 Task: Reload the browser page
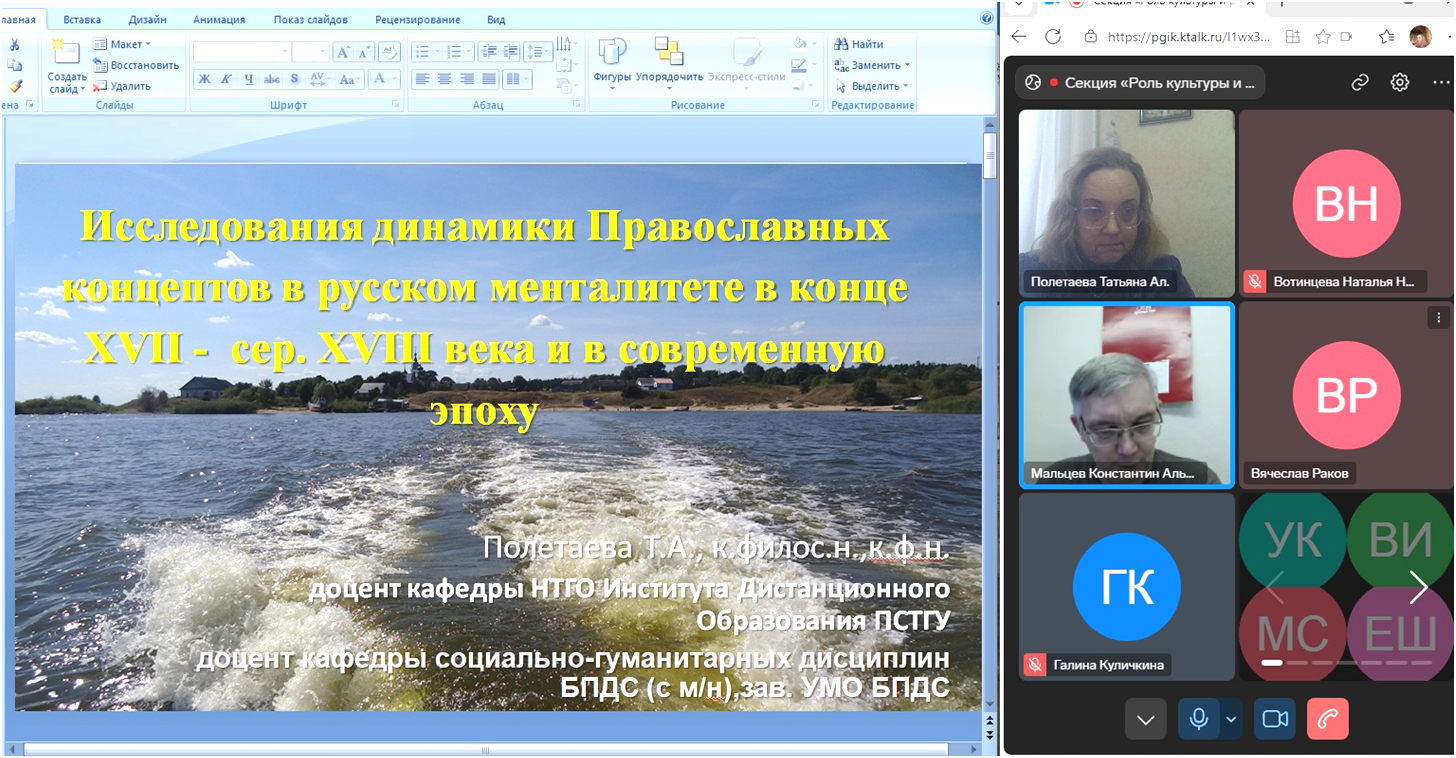tap(1053, 37)
